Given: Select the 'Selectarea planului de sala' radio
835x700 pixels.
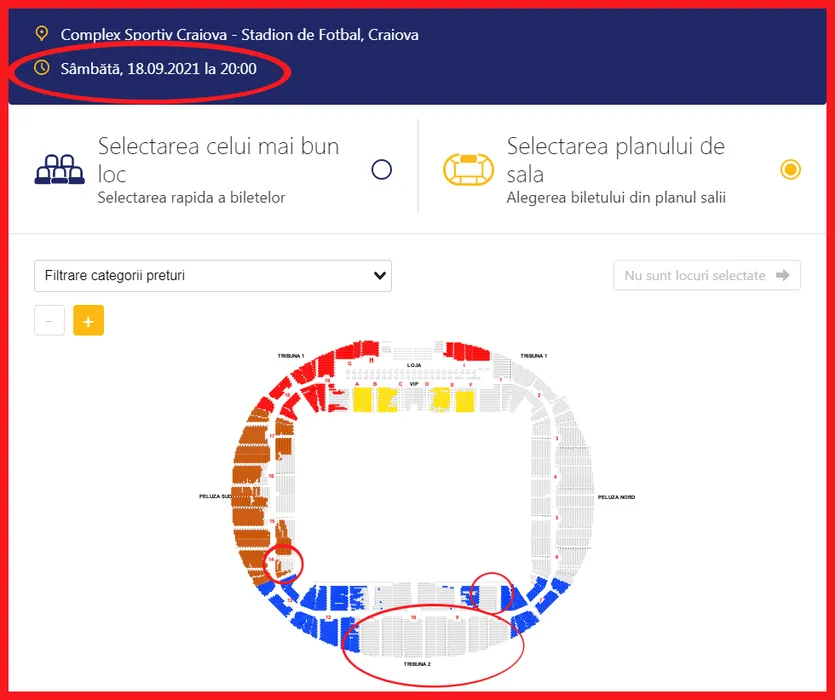Looking at the screenshot, I should [790, 169].
